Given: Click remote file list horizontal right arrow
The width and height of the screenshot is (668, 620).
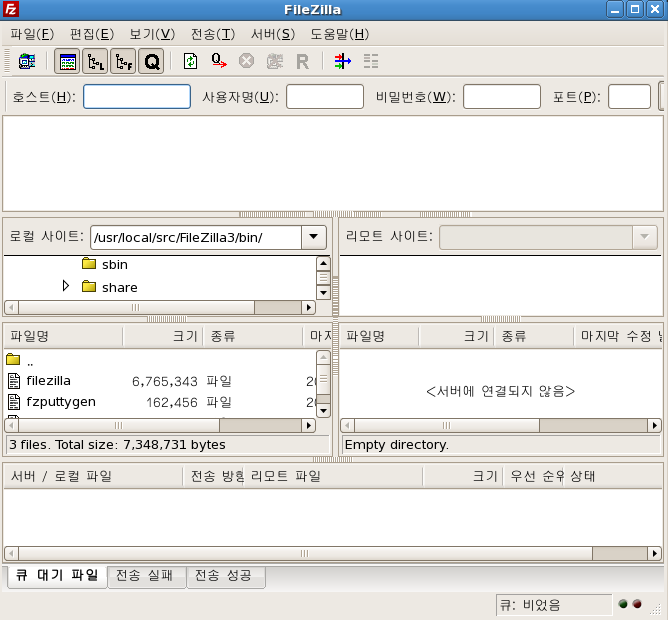Looking at the screenshot, I should [654, 425].
